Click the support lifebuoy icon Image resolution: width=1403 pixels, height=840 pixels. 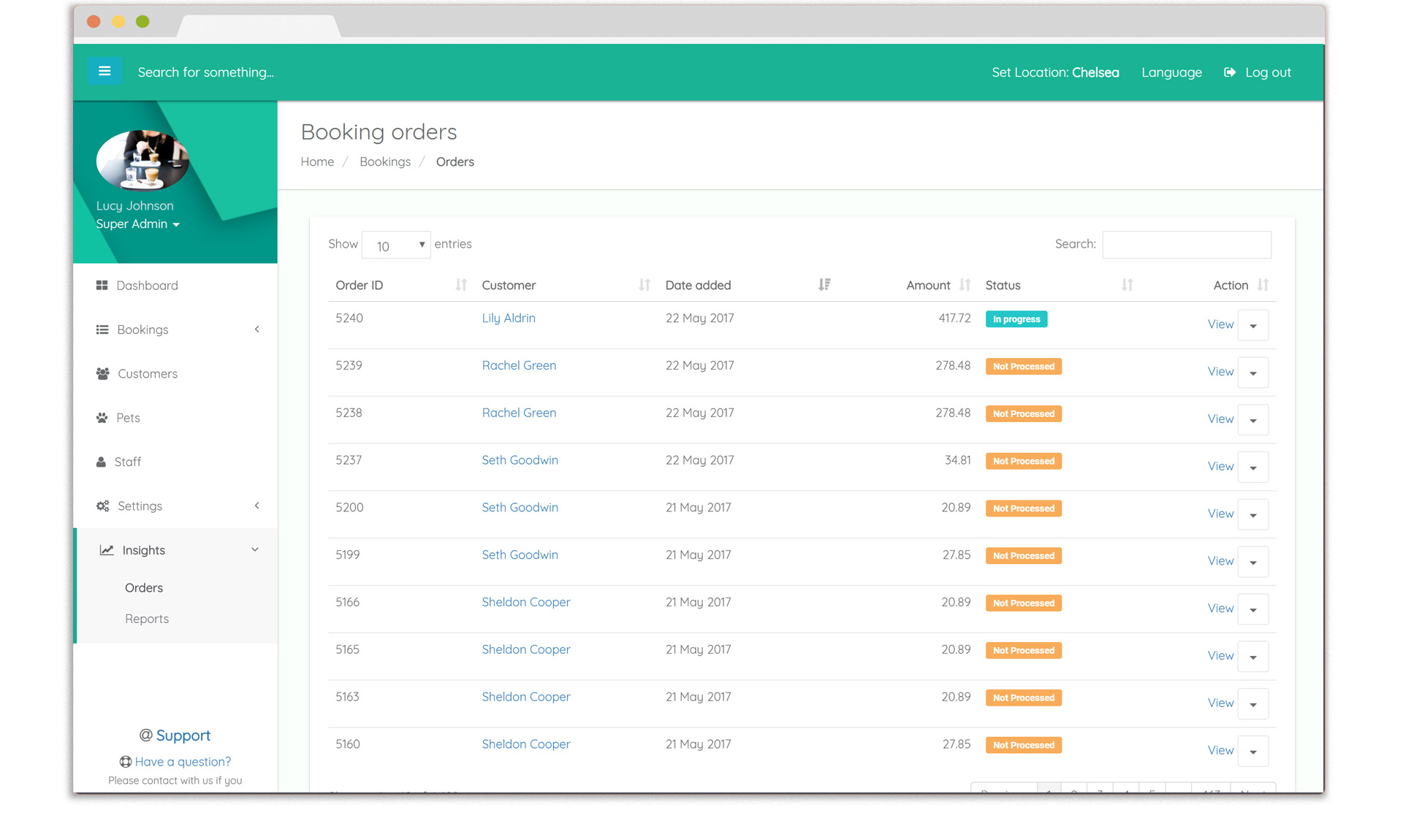click(126, 762)
